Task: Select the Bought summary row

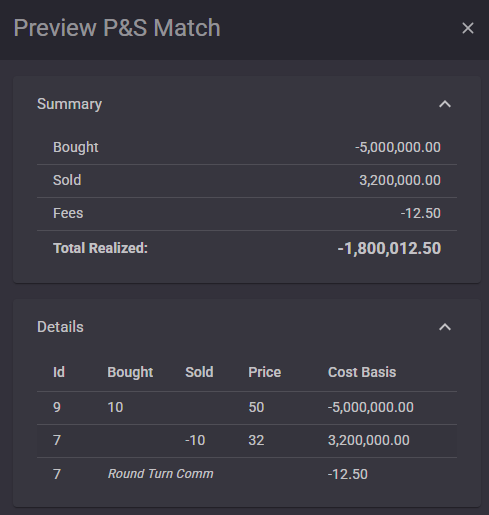Action: (247, 148)
